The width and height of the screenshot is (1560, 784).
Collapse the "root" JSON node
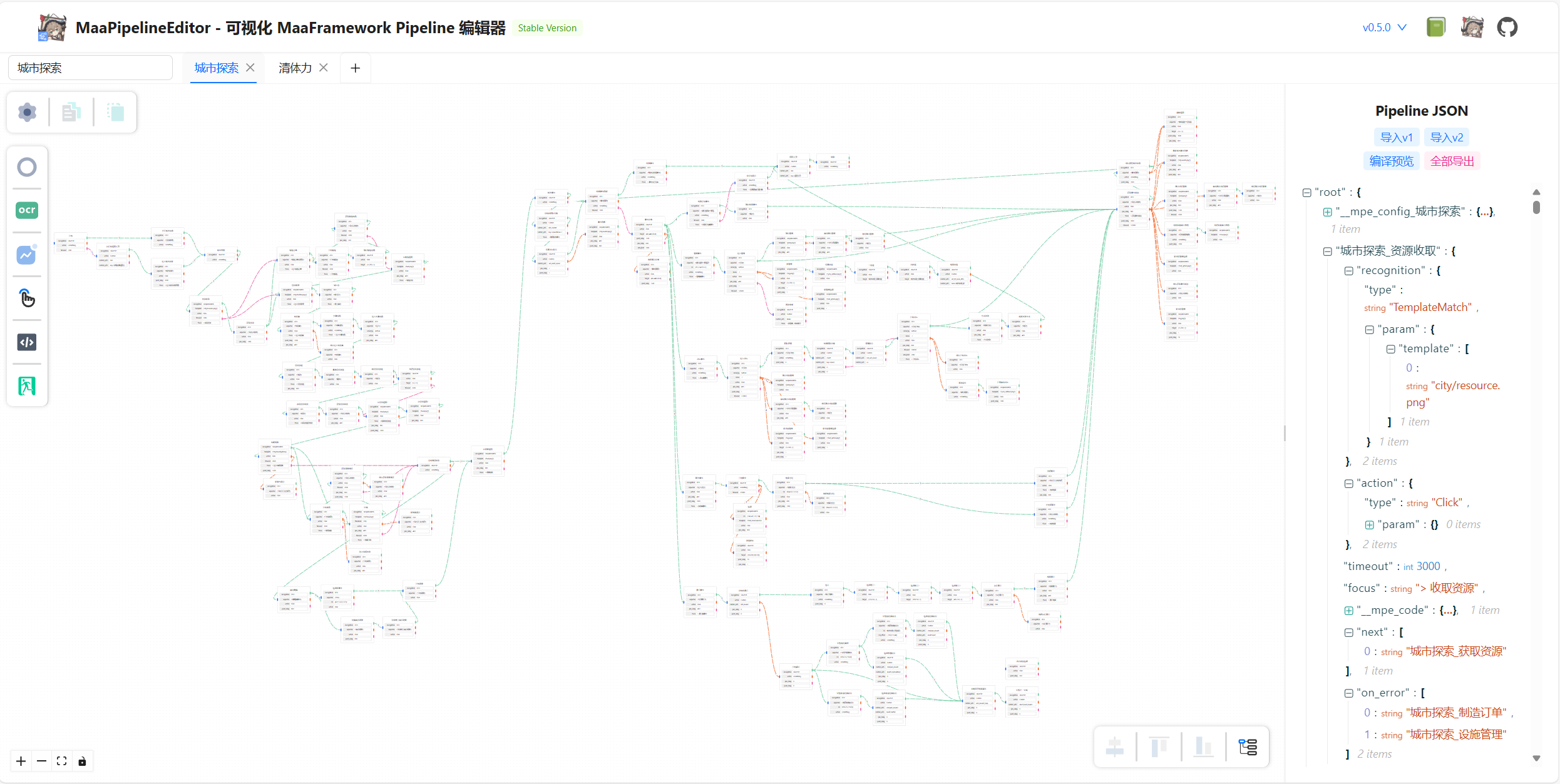(1307, 193)
